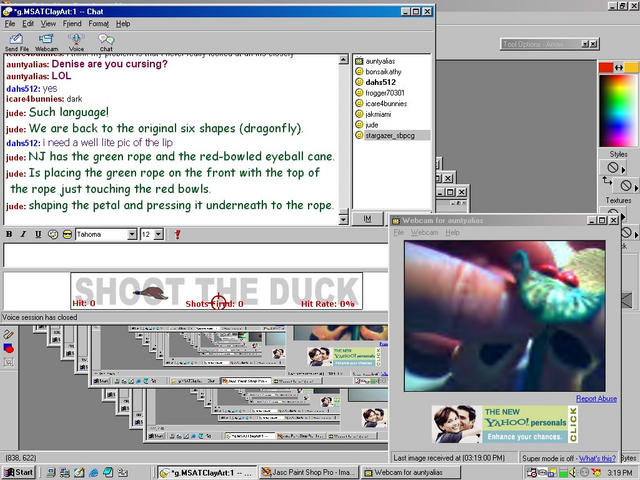Click the What's this? link
This screenshot has width=640, height=480.
coord(597,458)
